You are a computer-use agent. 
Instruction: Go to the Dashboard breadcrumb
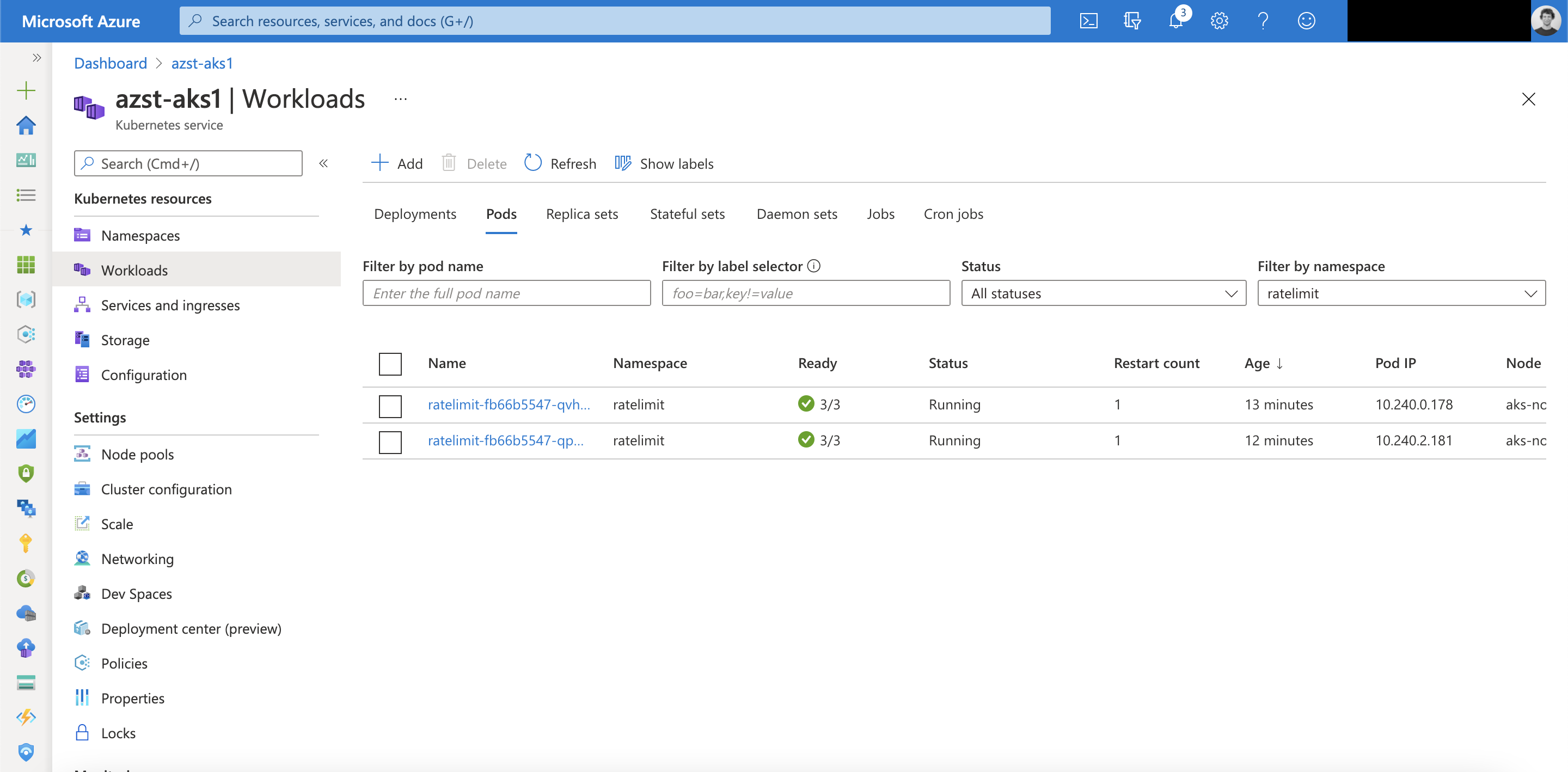coord(110,63)
